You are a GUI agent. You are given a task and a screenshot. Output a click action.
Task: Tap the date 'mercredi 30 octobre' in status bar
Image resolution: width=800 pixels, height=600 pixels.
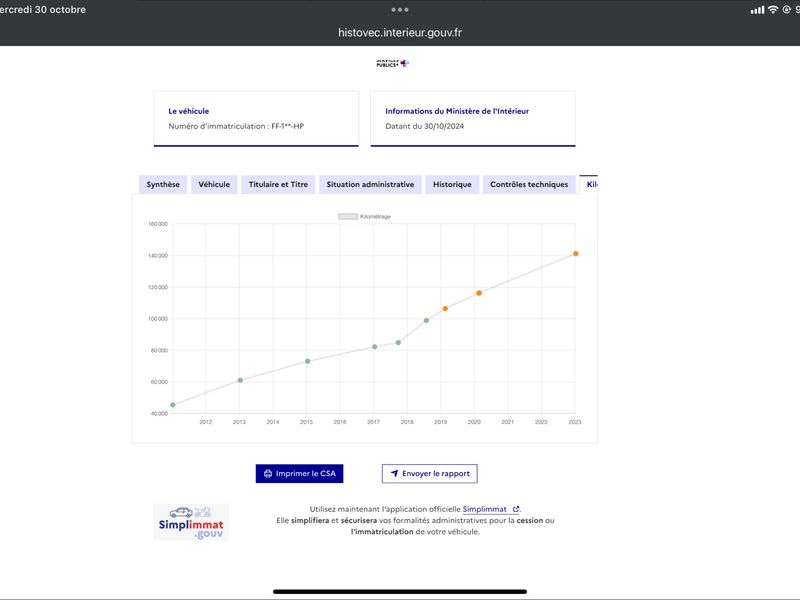43,10
